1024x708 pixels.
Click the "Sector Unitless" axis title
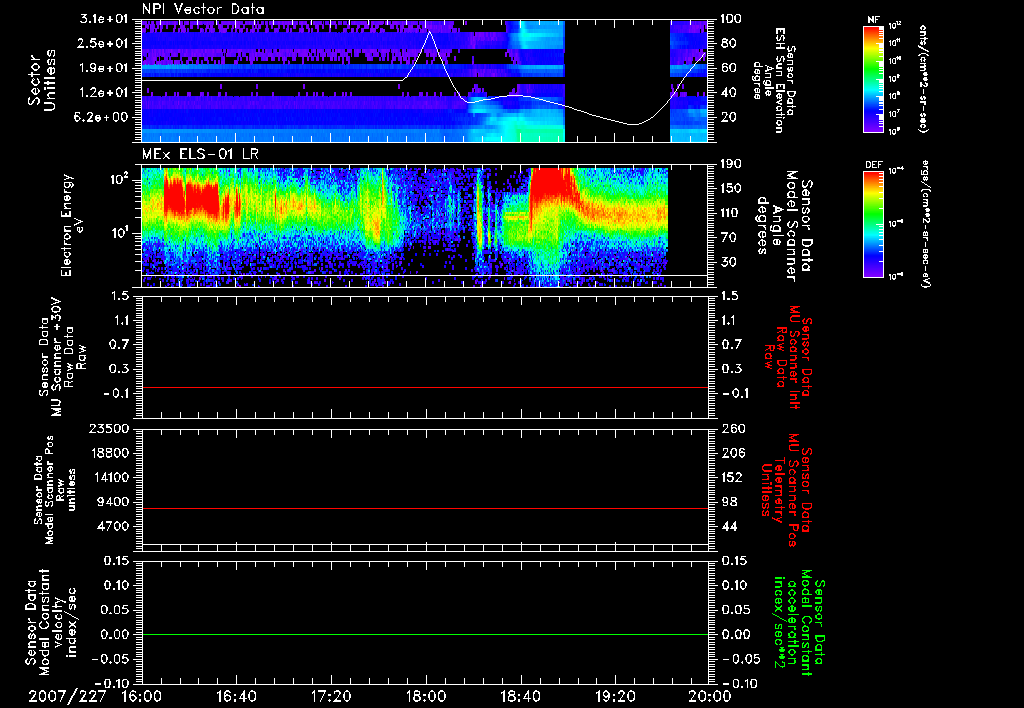tap(42, 80)
